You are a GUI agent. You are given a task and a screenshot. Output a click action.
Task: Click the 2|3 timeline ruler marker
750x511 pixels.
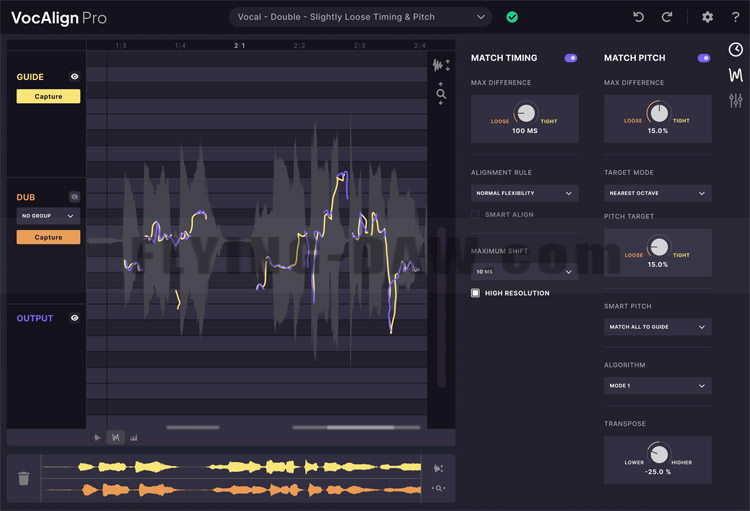(x=359, y=45)
